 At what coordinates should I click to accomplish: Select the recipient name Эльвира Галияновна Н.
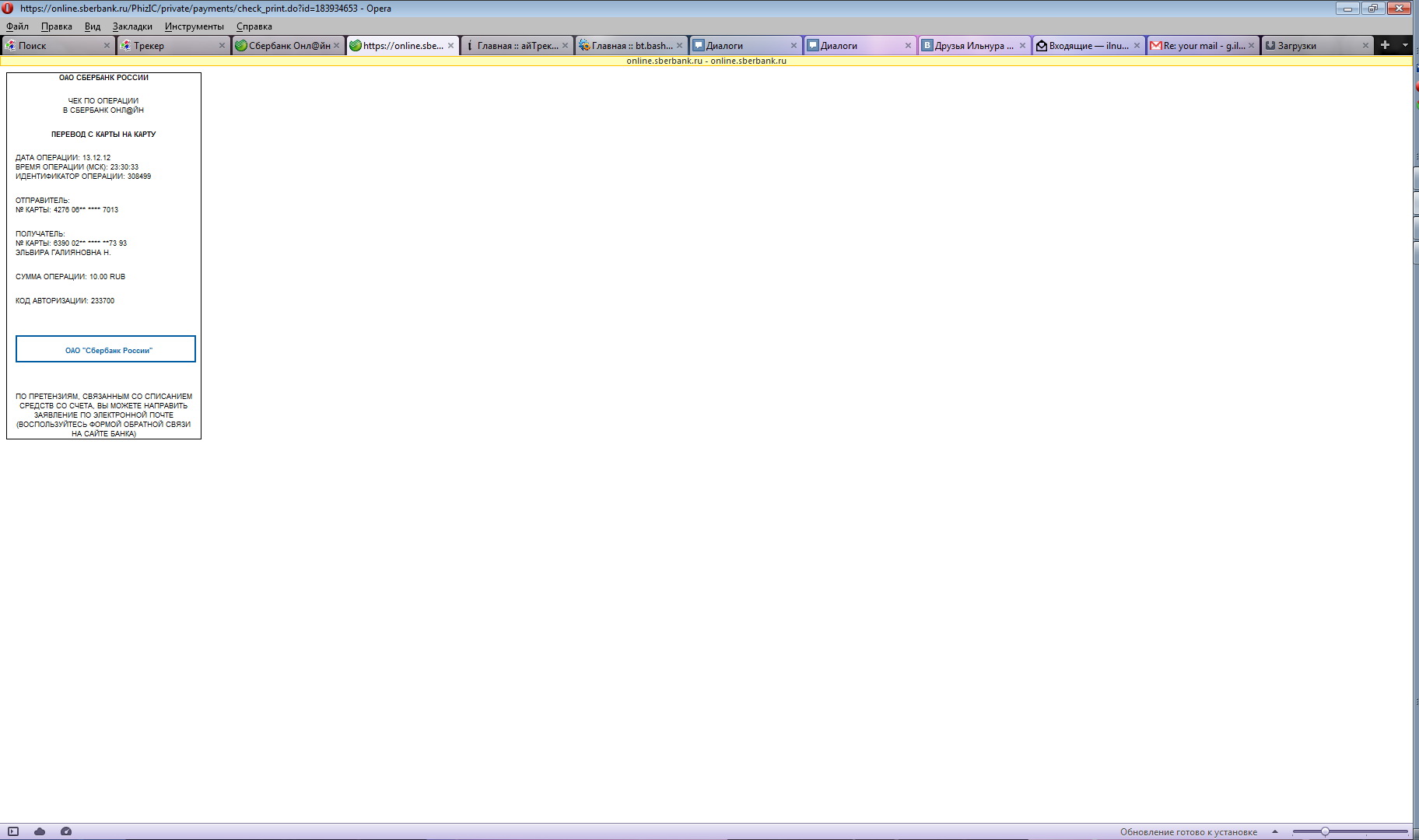63,253
